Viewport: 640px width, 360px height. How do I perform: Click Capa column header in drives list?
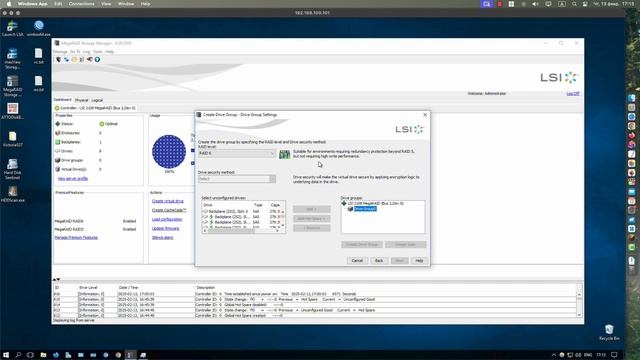[276, 205]
